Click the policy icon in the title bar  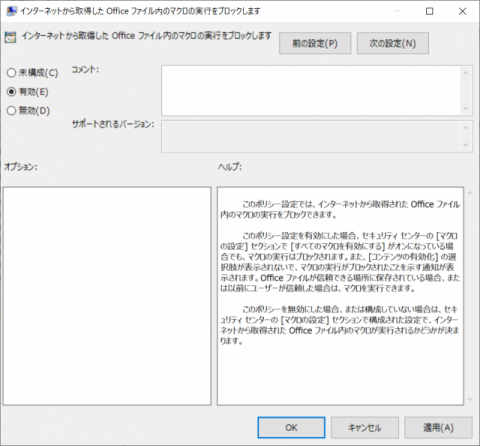(11, 11)
